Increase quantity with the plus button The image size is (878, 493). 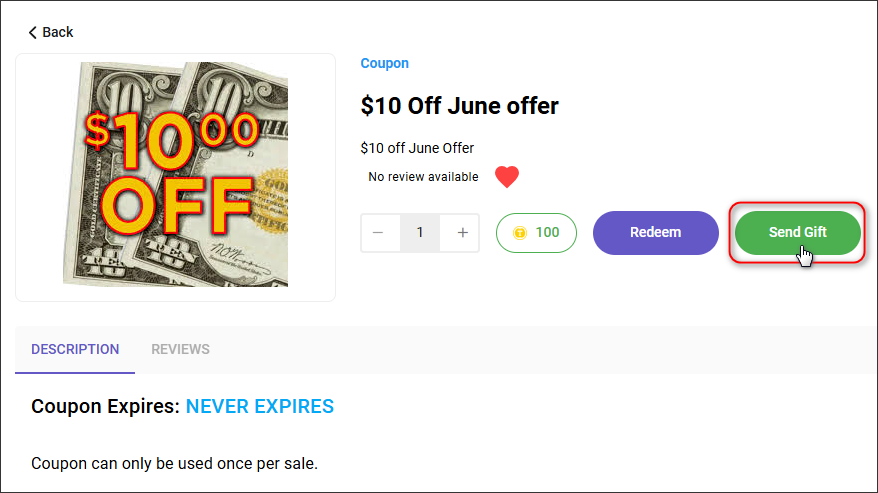pos(460,232)
